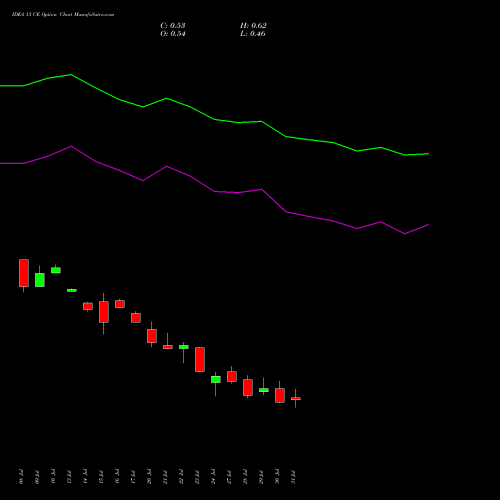
Task: Click the '14 Jul' date axis label
Action: [x=86, y=477]
